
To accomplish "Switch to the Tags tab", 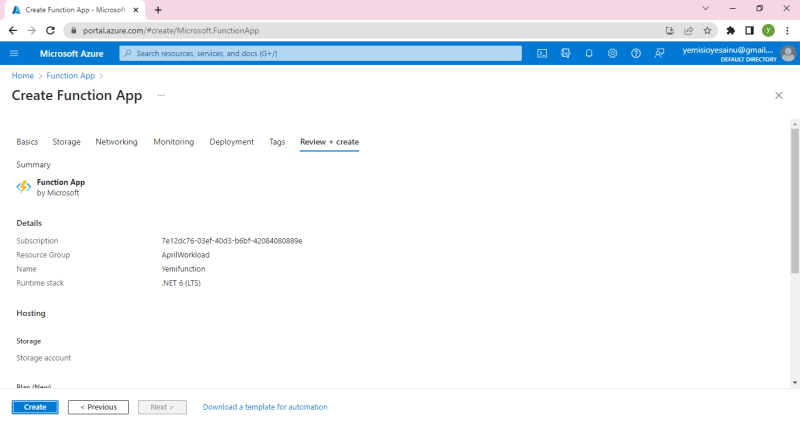I will pyautogui.click(x=277, y=142).
